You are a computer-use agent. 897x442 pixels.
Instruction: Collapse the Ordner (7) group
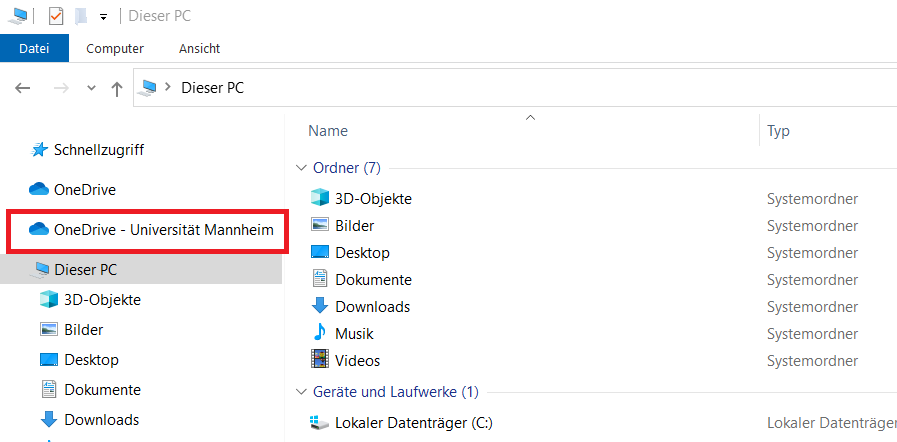(301, 168)
